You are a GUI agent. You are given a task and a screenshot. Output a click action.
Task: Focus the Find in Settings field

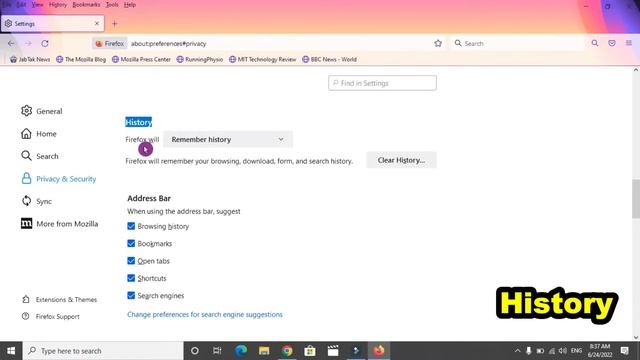coord(382,83)
